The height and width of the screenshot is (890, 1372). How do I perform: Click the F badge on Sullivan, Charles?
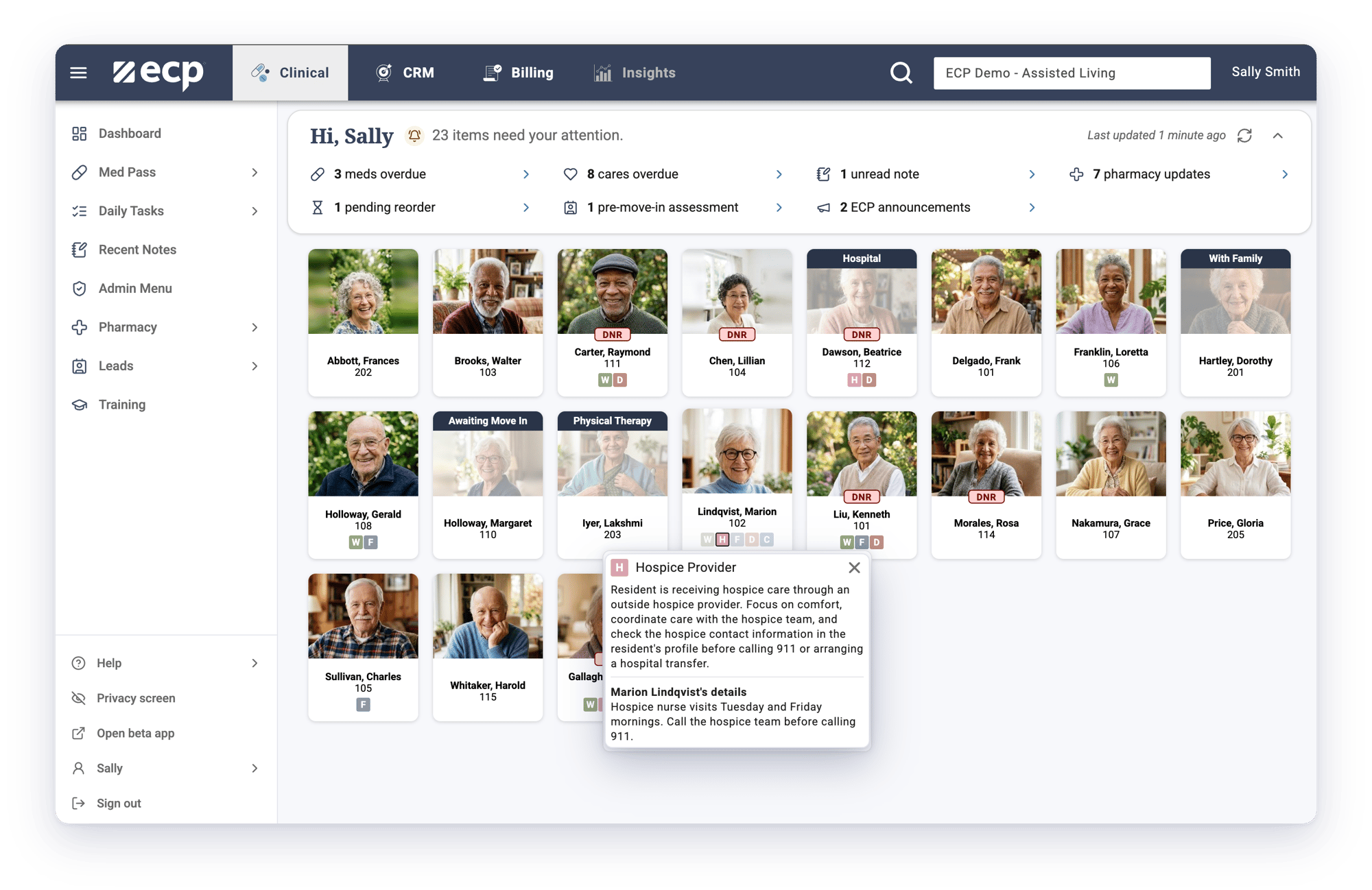(363, 704)
